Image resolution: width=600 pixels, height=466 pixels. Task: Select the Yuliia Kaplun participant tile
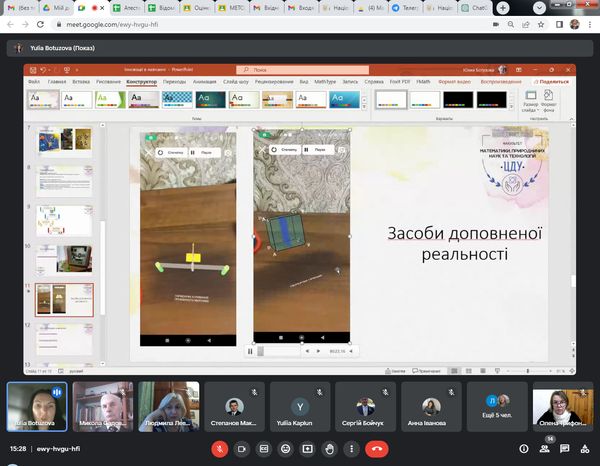[301, 407]
